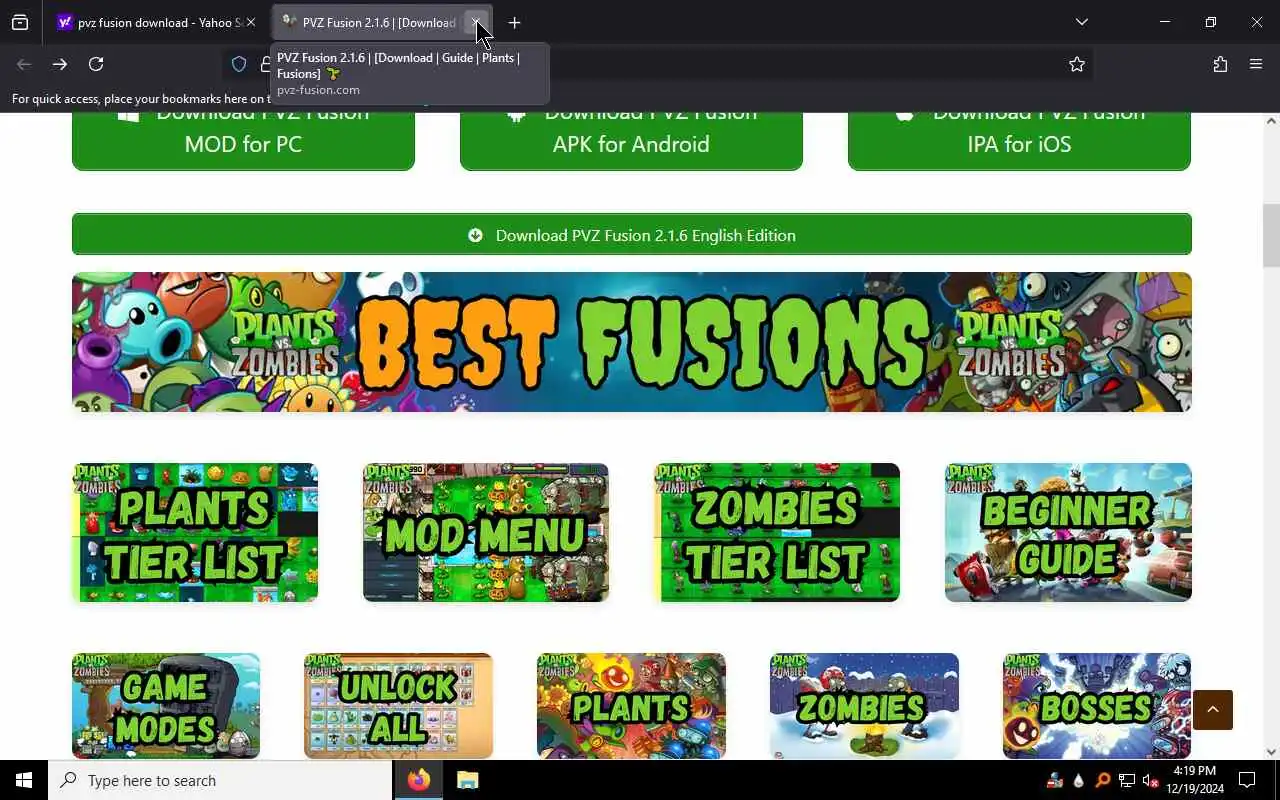Bookmark this page with the star
The image size is (1280, 800).
(x=1077, y=64)
